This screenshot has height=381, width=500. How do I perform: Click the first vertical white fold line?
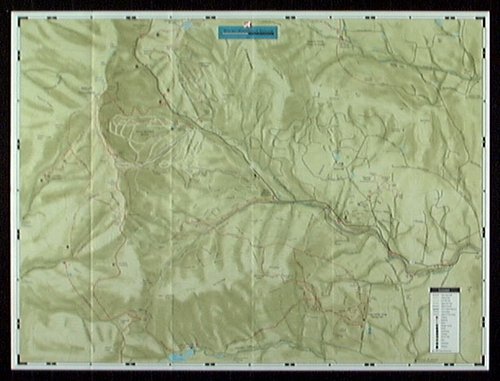pyautogui.click(x=91, y=190)
